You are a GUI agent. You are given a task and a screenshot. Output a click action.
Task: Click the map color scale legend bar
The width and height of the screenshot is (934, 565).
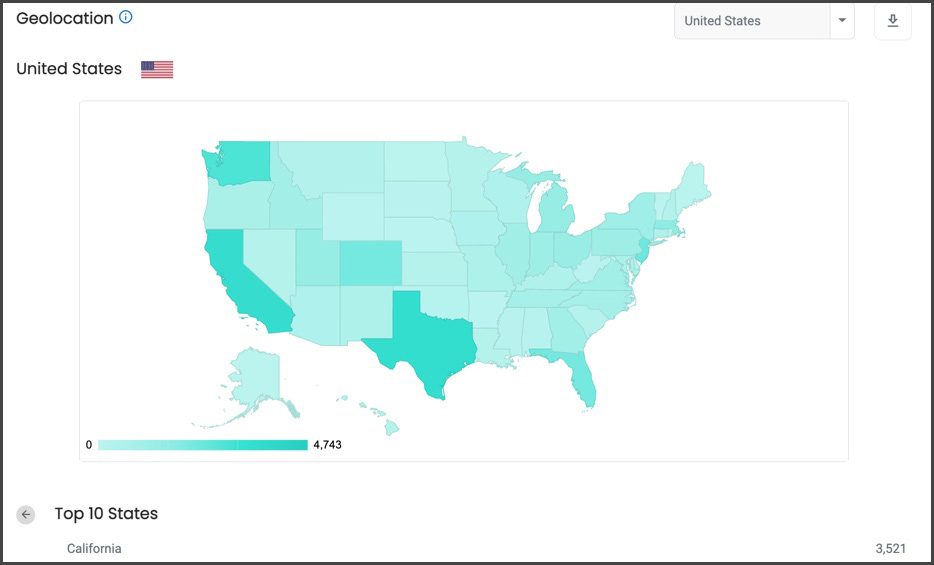click(x=203, y=445)
